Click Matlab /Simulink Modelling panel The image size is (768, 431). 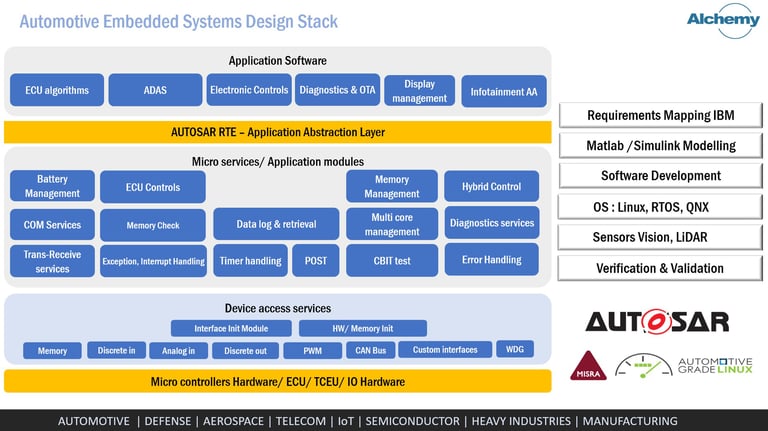(x=661, y=146)
